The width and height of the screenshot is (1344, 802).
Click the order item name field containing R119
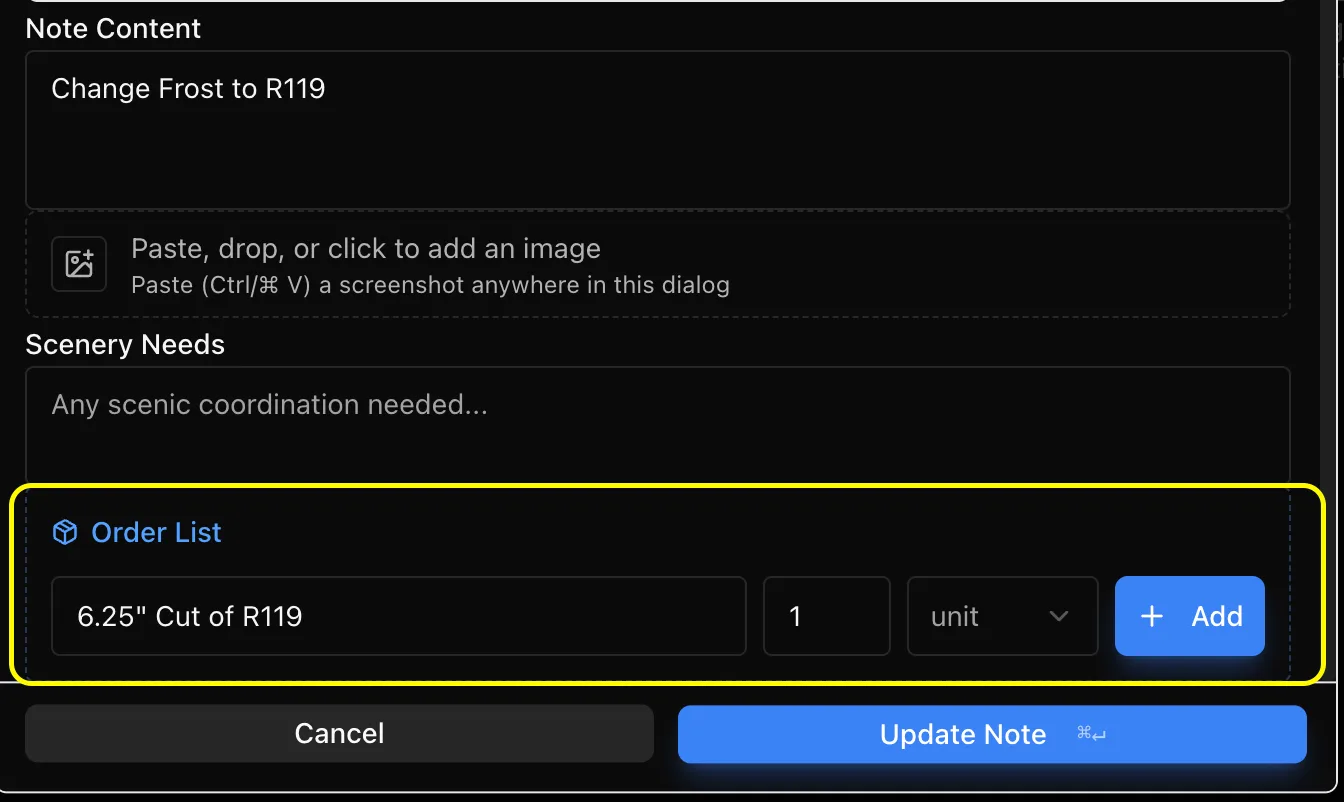coord(399,616)
